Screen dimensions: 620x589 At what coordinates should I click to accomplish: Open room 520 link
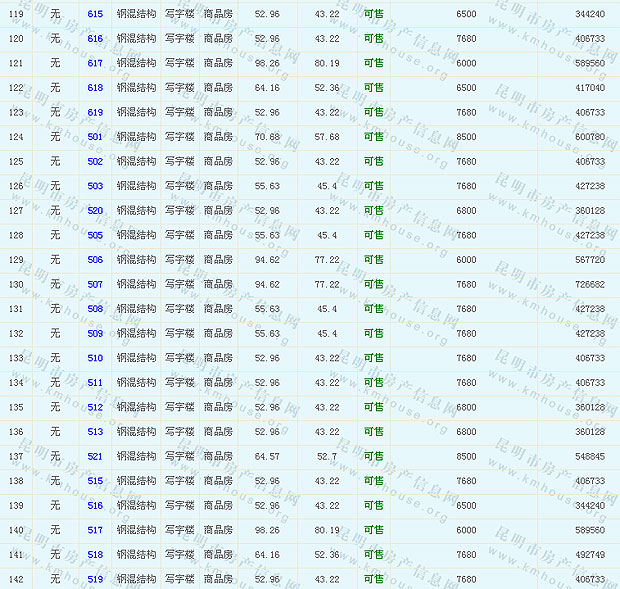point(95,210)
